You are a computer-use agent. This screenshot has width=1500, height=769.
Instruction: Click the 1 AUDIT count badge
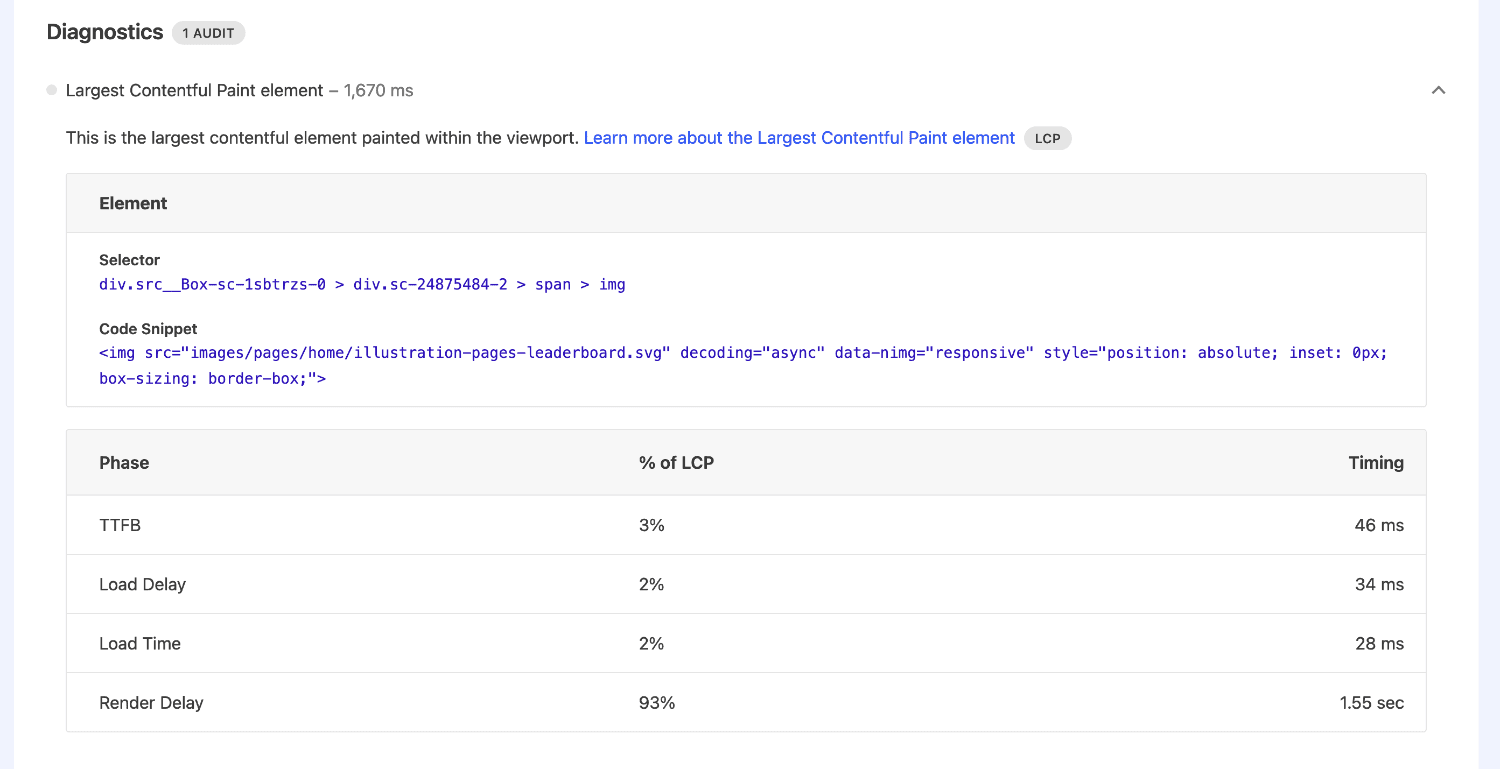[208, 32]
